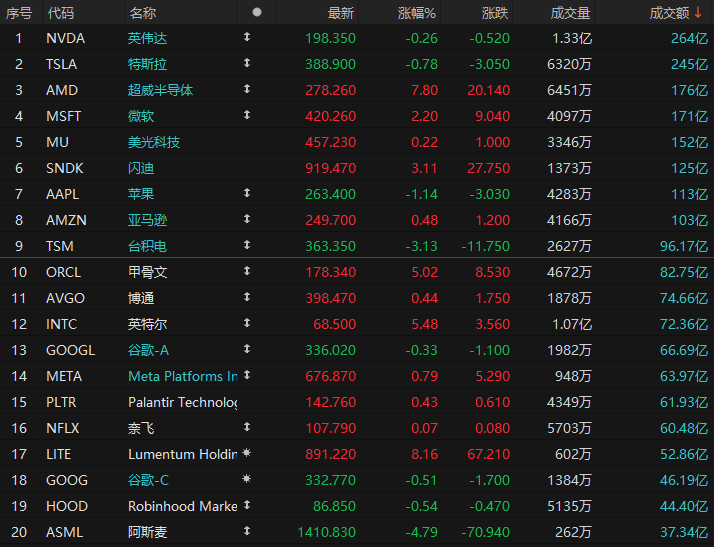Click the up-down arrow icon in MSFT row
The image size is (714, 547).
[247, 115]
